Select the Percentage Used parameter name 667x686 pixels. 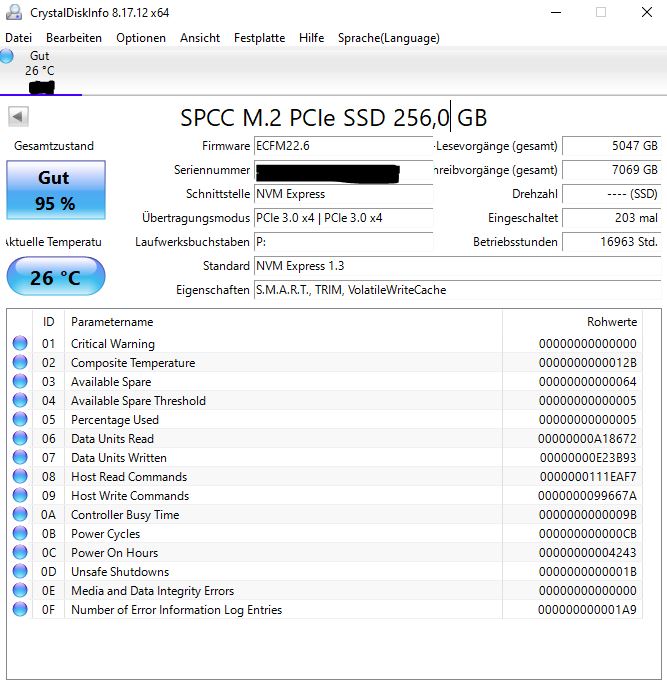[115, 420]
